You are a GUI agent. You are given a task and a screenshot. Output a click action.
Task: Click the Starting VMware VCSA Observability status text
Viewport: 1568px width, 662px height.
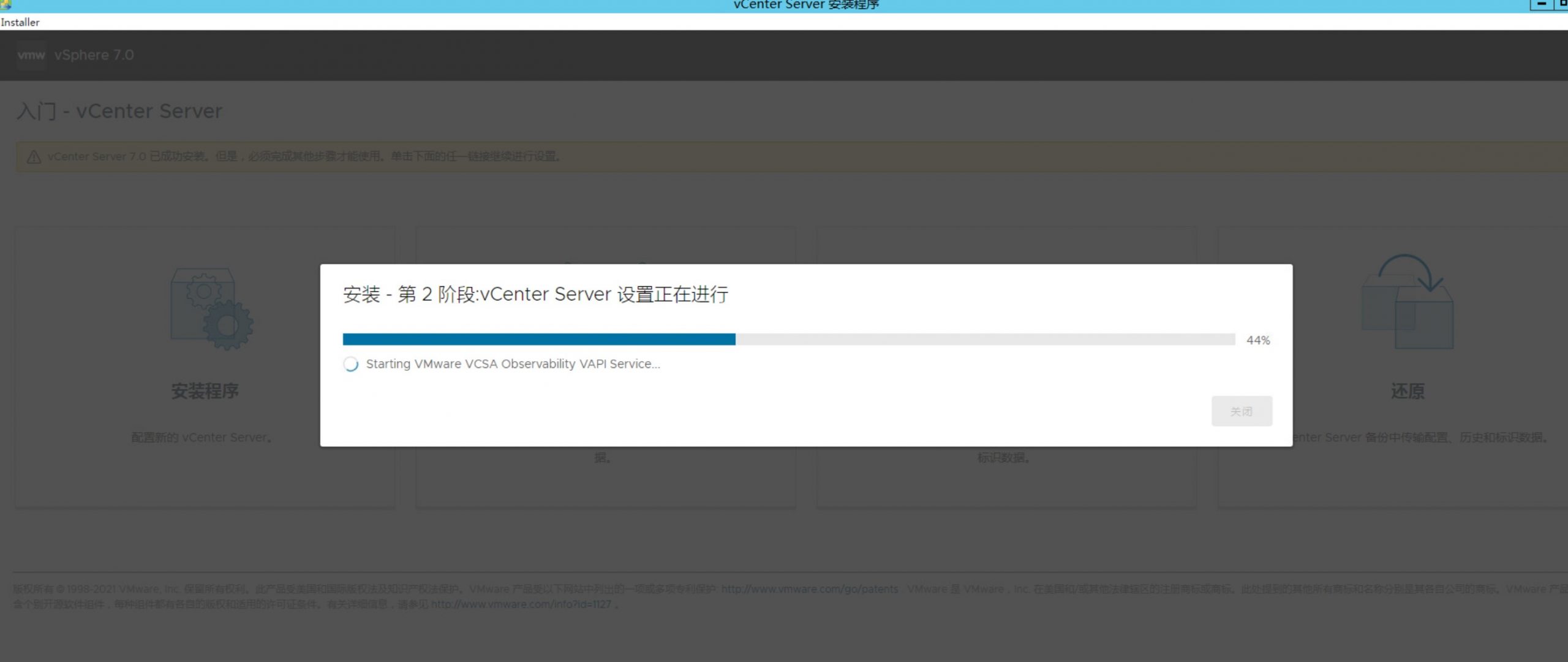click(513, 364)
